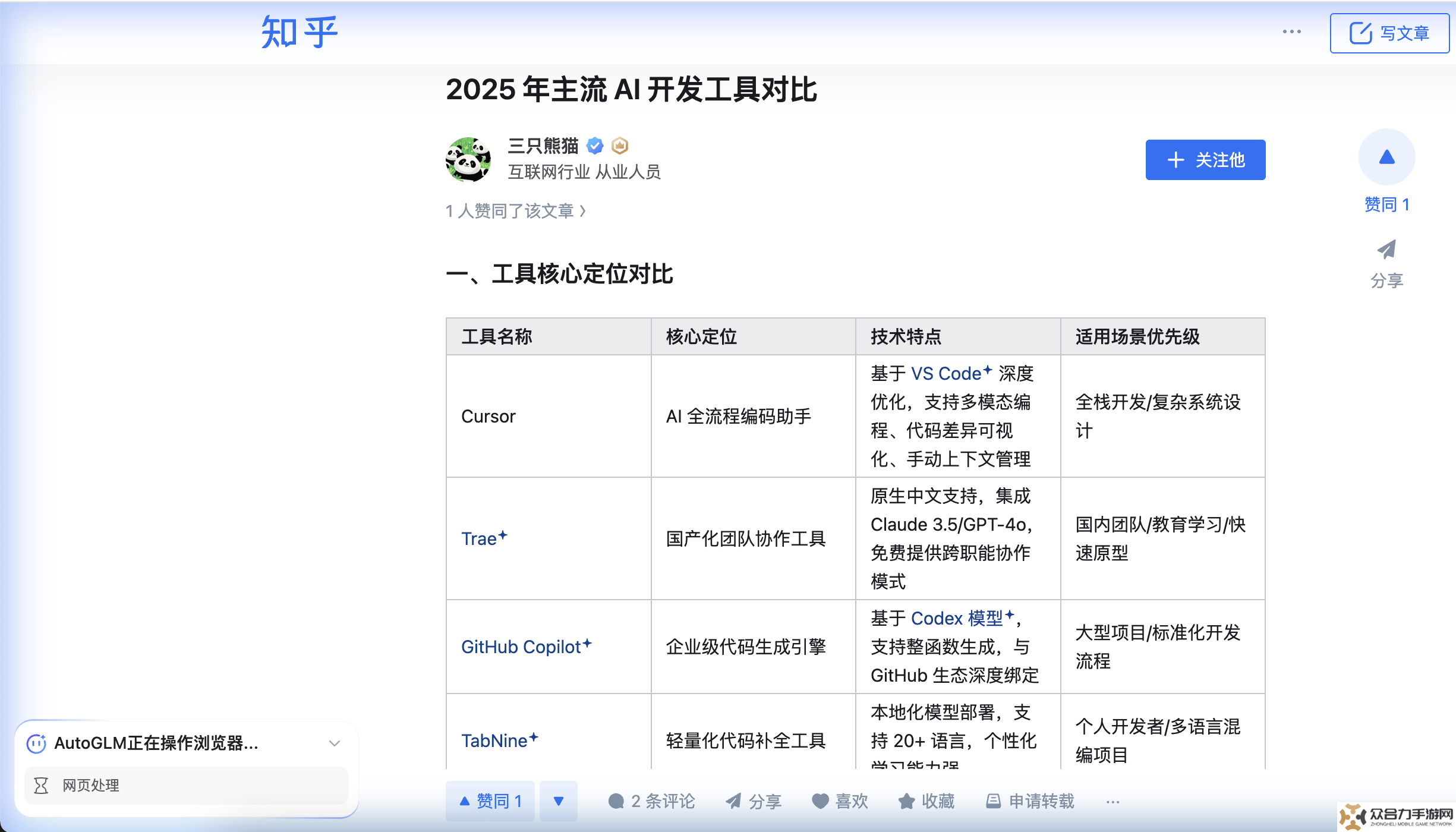
Task: Click 工具名称 column header
Action: pyautogui.click(x=549, y=336)
